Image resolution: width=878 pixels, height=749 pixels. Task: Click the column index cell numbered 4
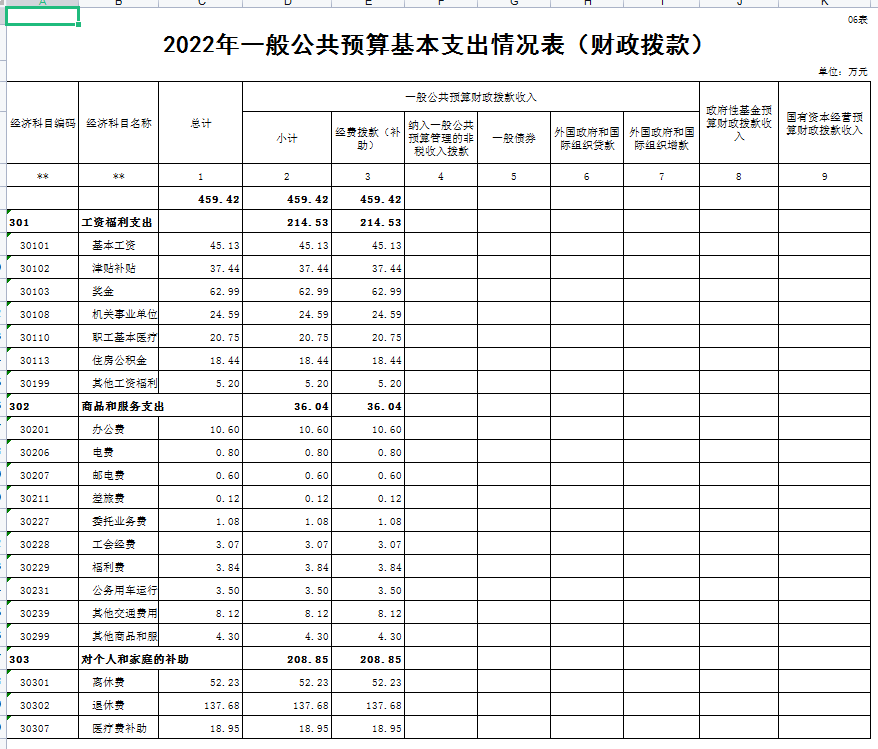pos(441,176)
